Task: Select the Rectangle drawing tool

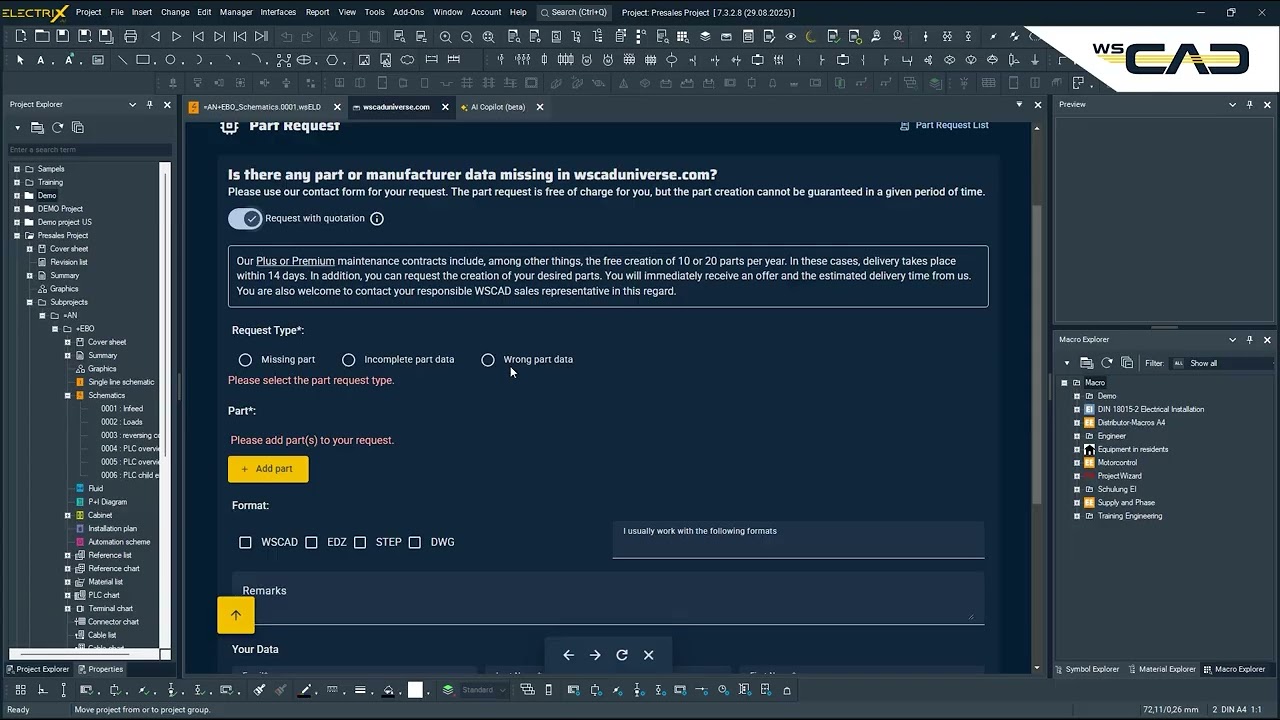Action: pos(143,60)
